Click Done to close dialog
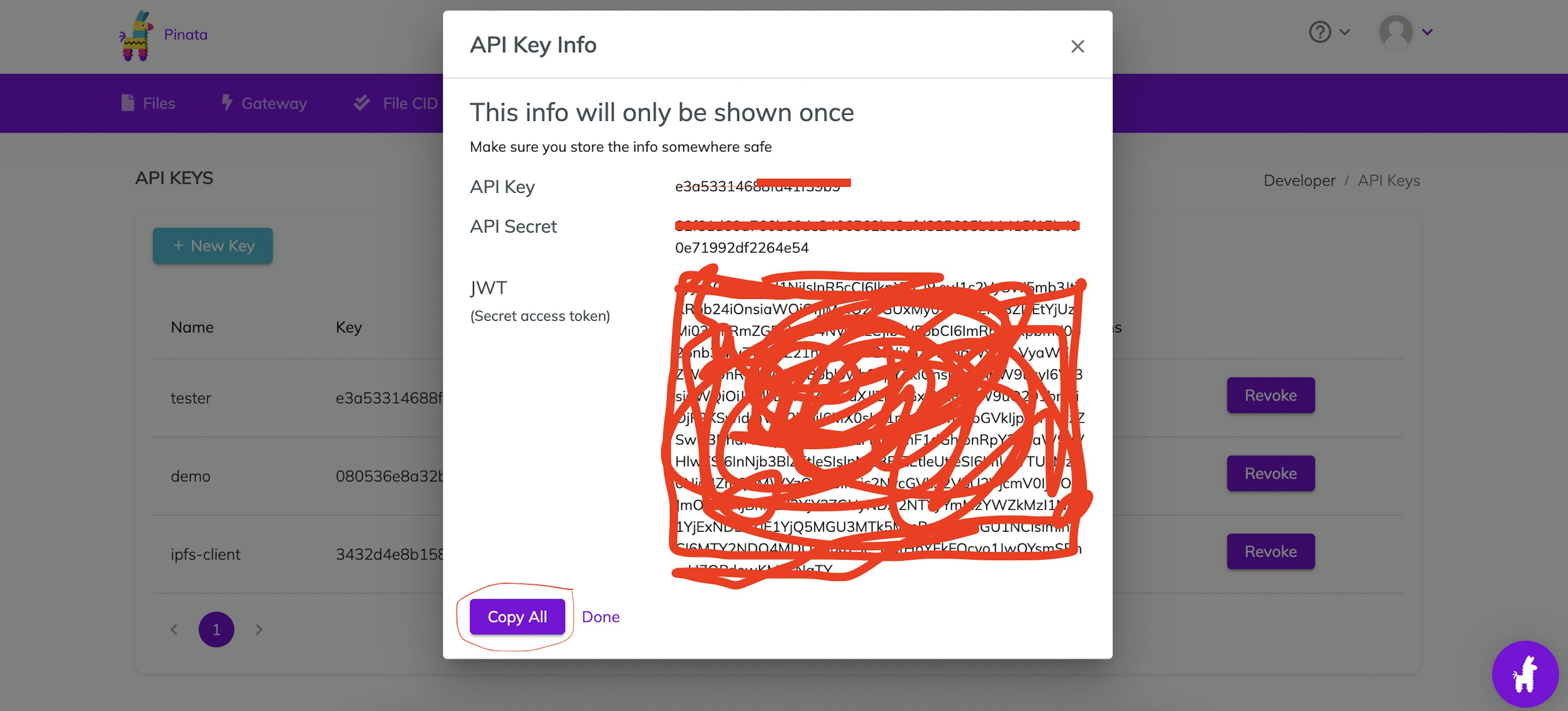1568x711 pixels. pyautogui.click(x=601, y=615)
